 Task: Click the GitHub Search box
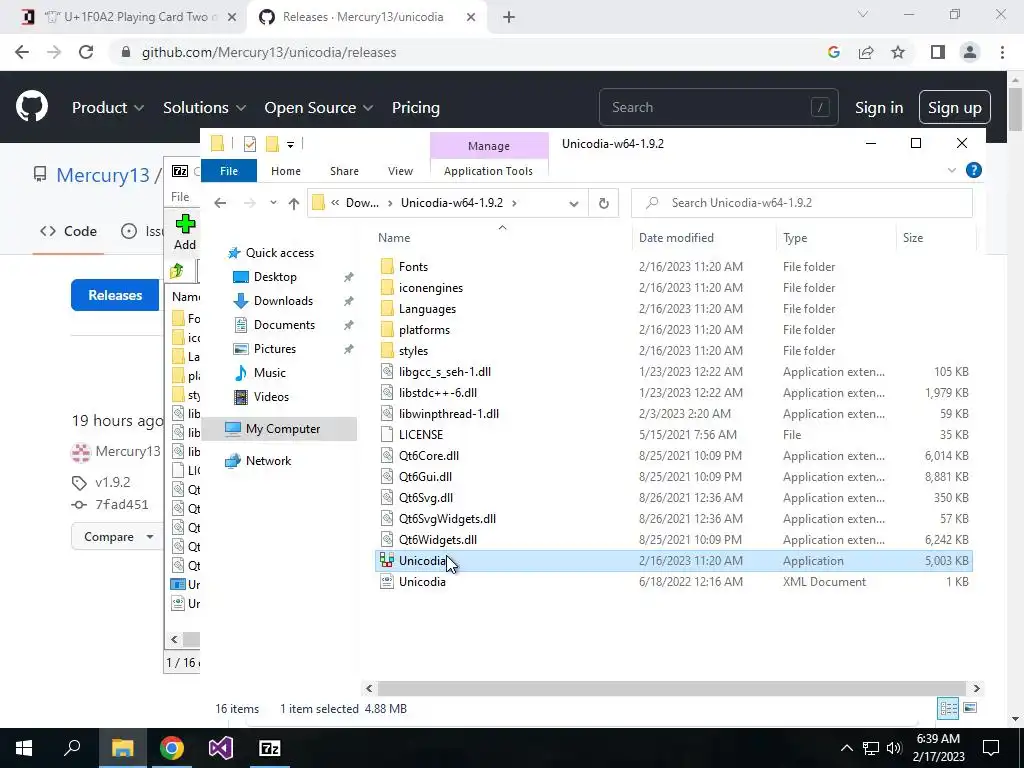click(718, 107)
